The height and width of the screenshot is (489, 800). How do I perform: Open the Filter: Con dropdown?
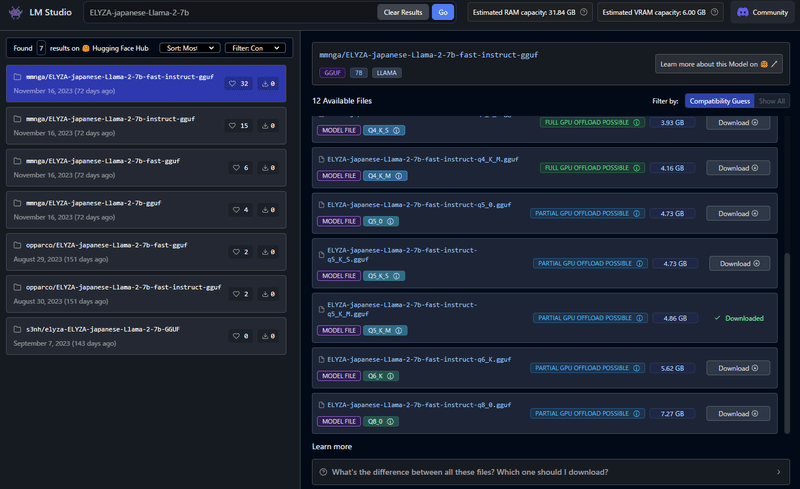pyautogui.click(x=255, y=48)
